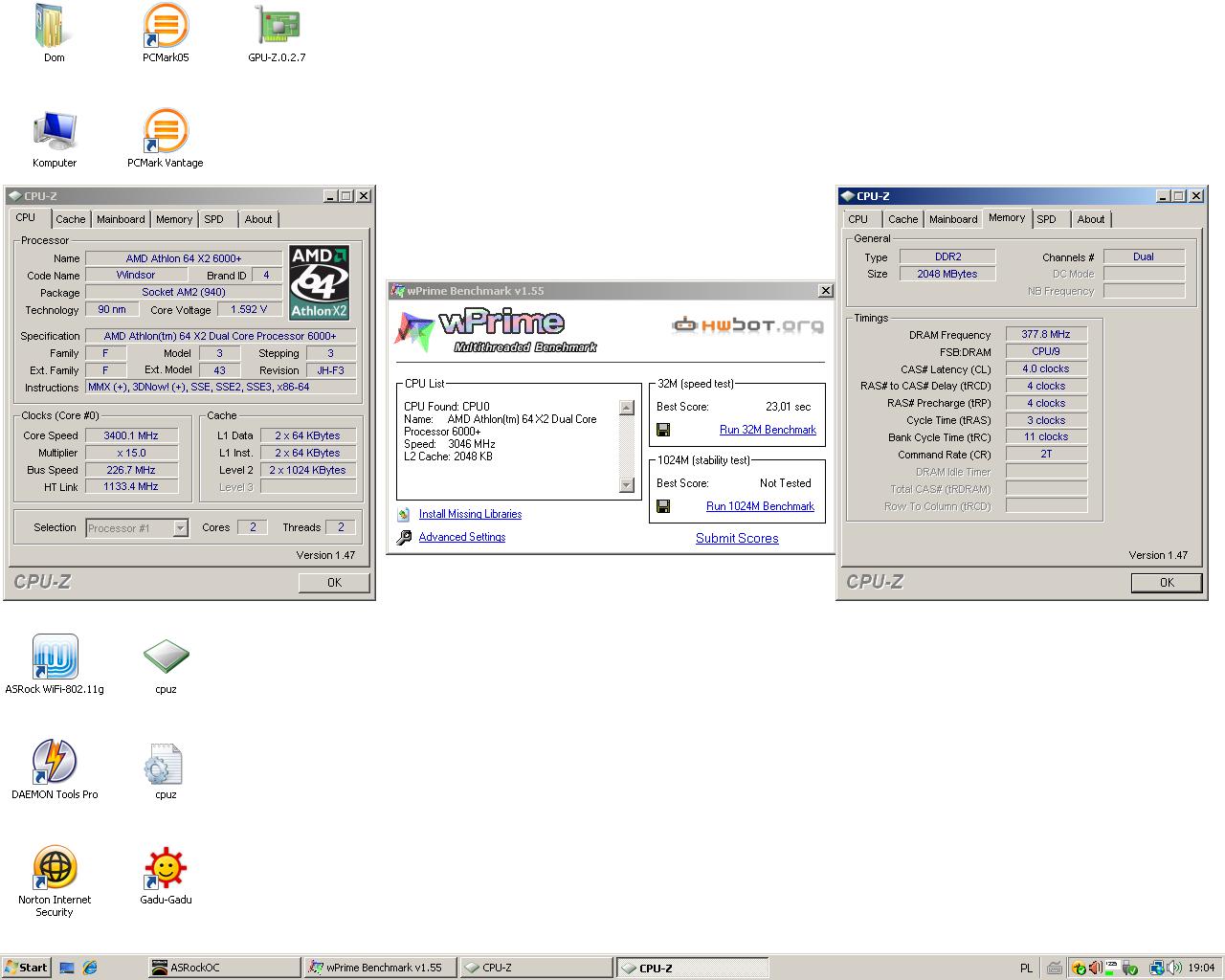Viewport: 1225px width, 980px height.
Task: Open the Install Missing Libraries link
Action: tap(470, 514)
